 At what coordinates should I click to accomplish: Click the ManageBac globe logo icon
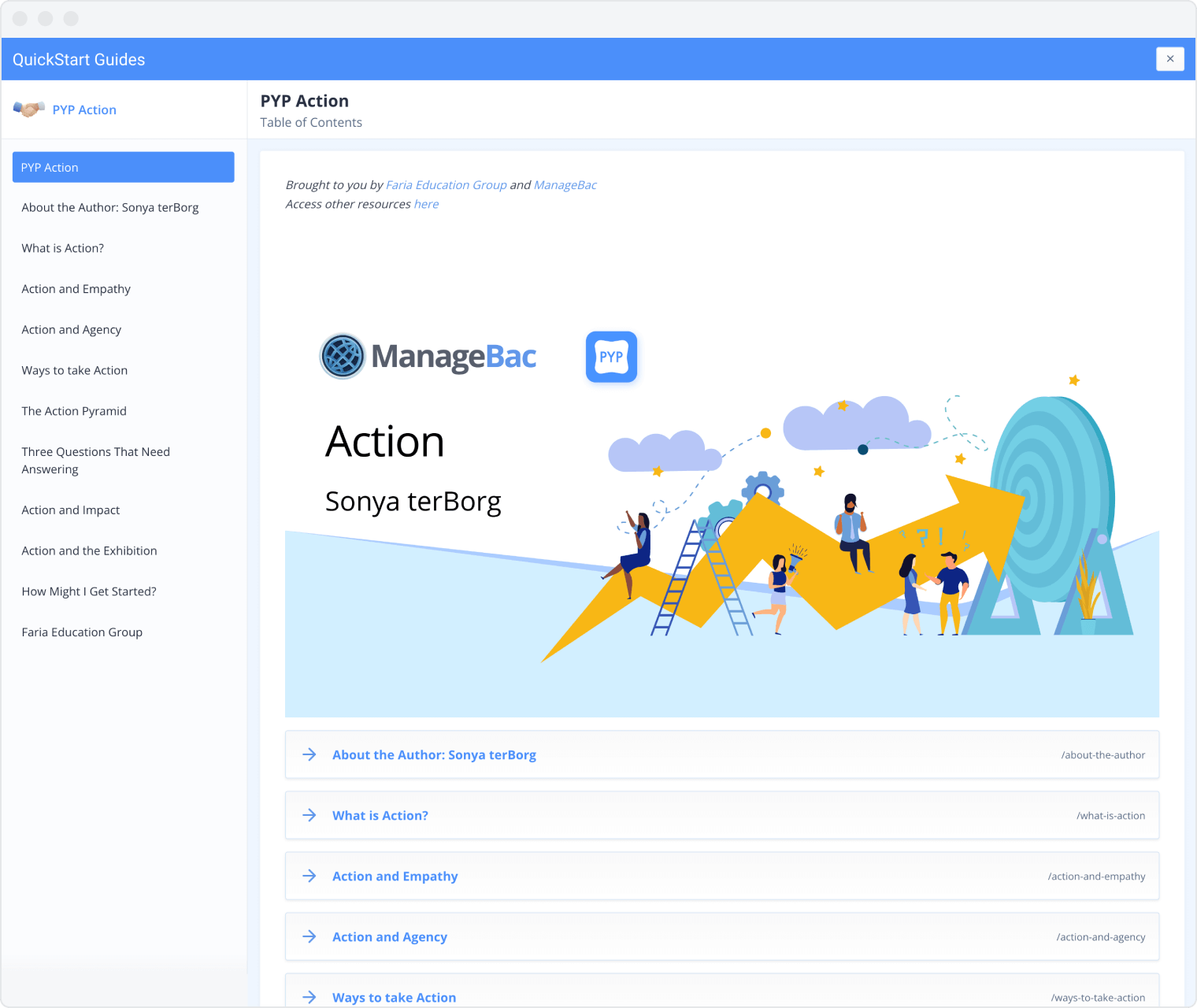pos(343,356)
